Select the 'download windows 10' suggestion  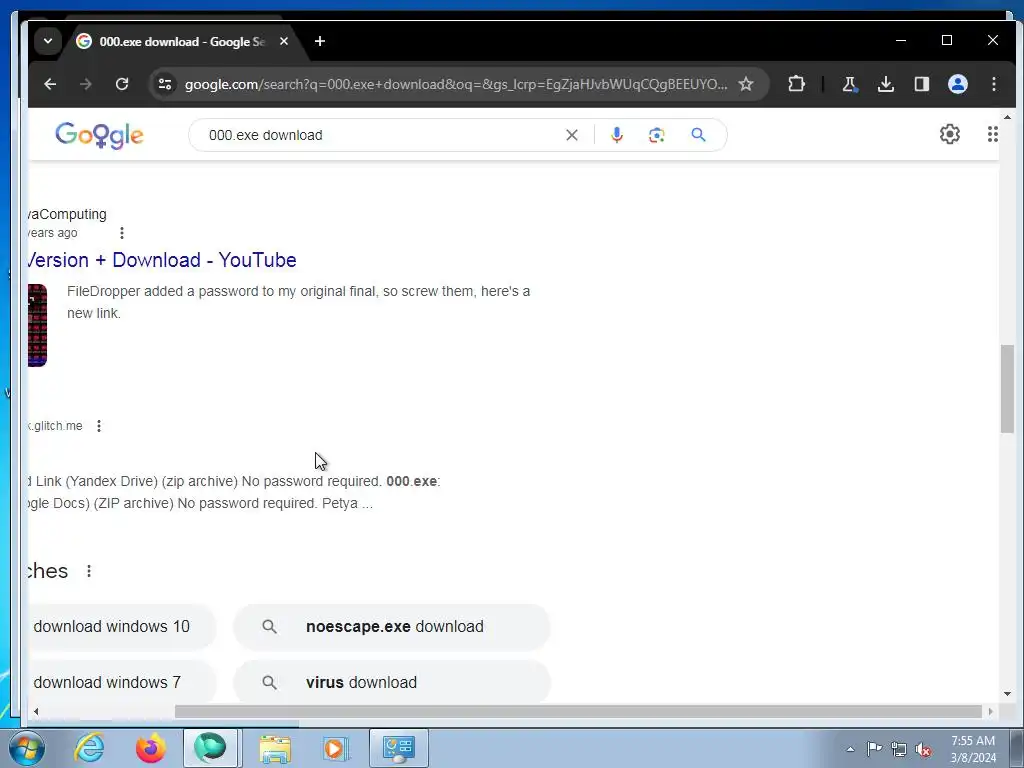click(x=122, y=627)
